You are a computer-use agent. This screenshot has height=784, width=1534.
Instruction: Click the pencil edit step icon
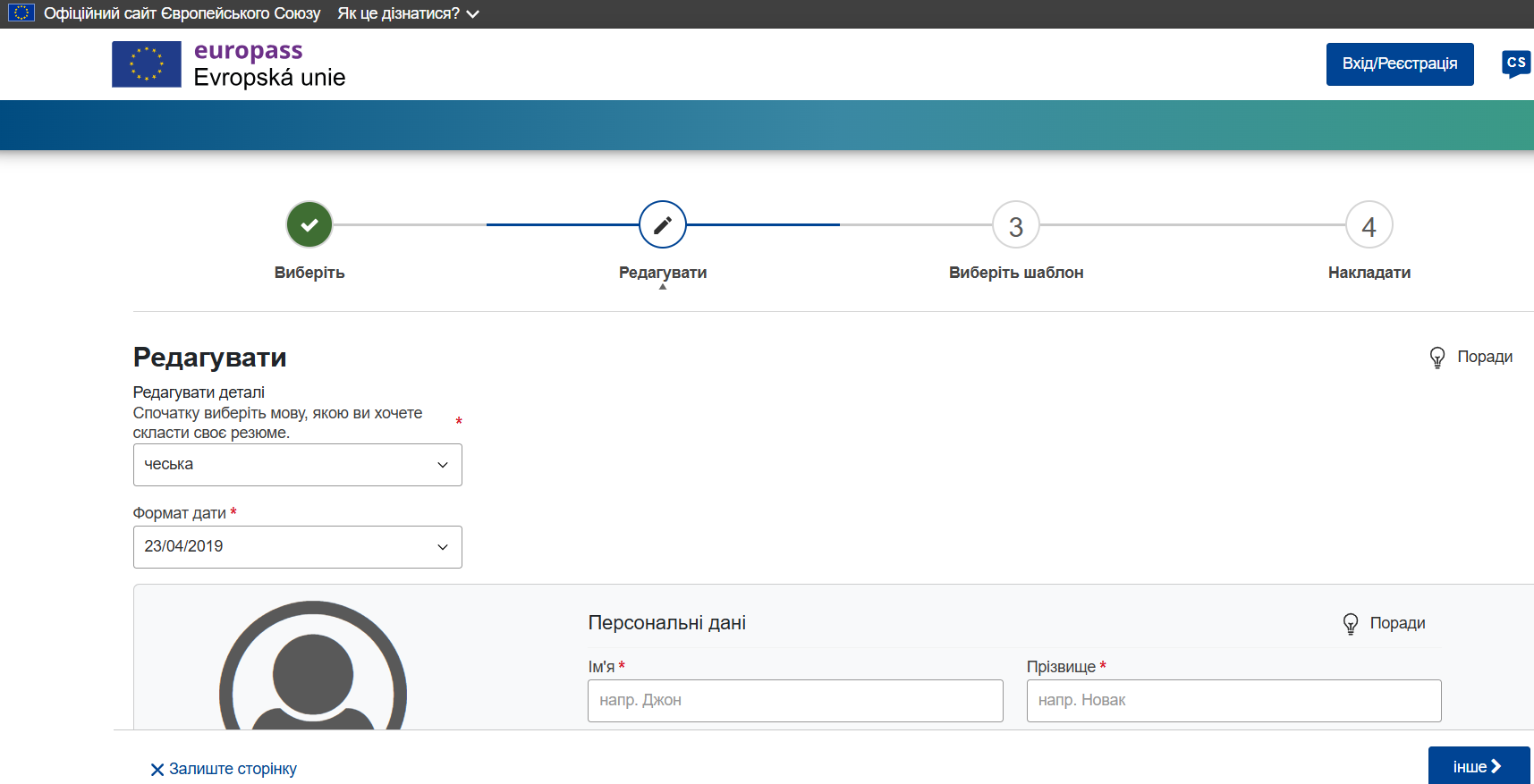[663, 224]
